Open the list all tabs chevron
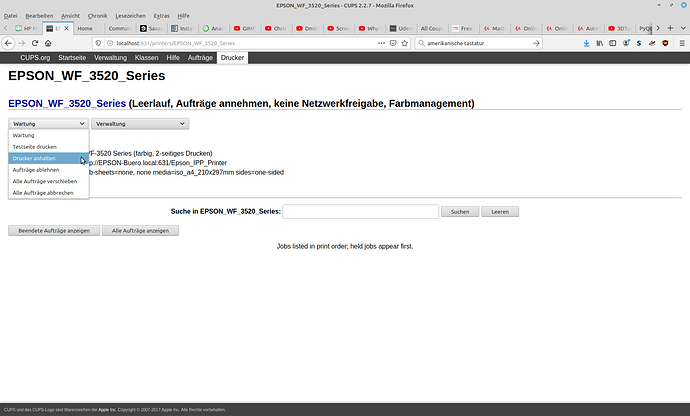The image size is (690, 416). [x=683, y=28]
